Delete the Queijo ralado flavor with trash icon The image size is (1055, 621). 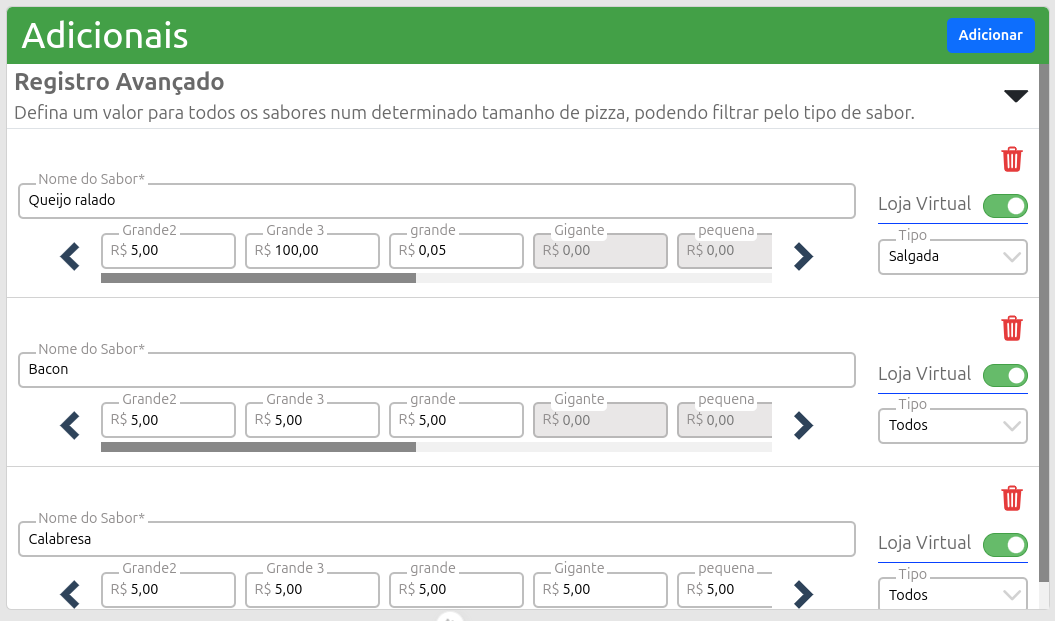coord(1012,159)
